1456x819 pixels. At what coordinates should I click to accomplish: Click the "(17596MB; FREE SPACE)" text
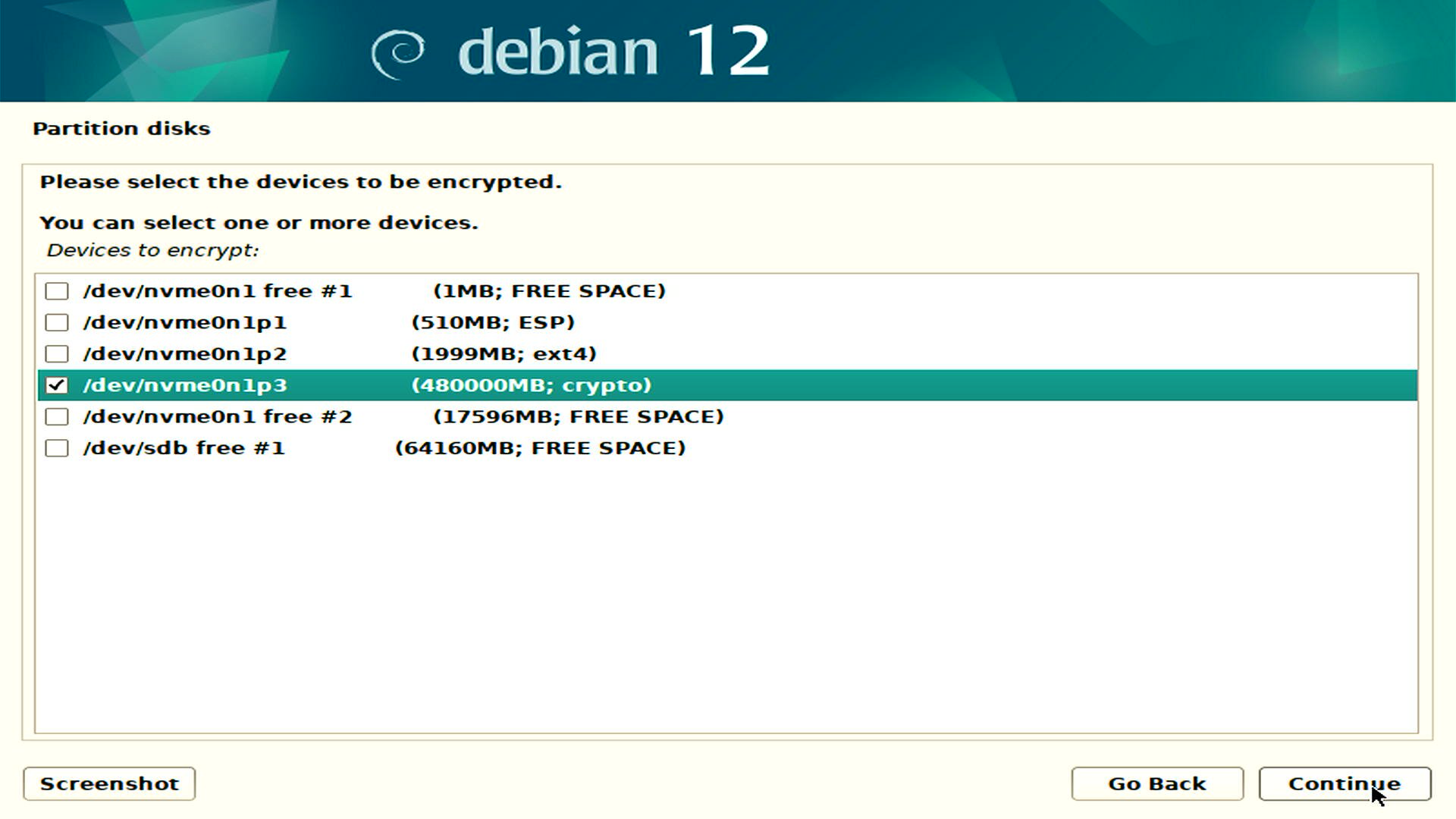click(x=579, y=417)
